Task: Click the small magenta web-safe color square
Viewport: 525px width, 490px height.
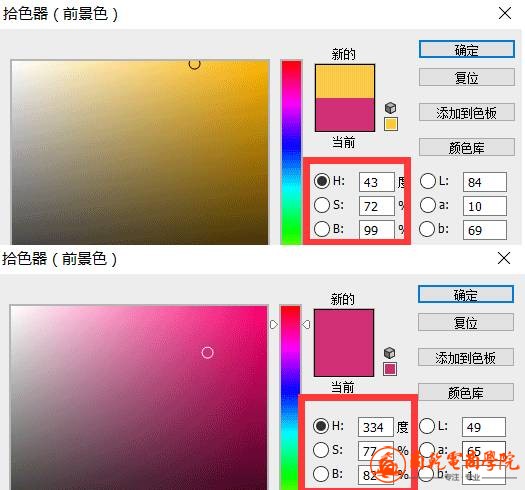Action: tap(390, 369)
